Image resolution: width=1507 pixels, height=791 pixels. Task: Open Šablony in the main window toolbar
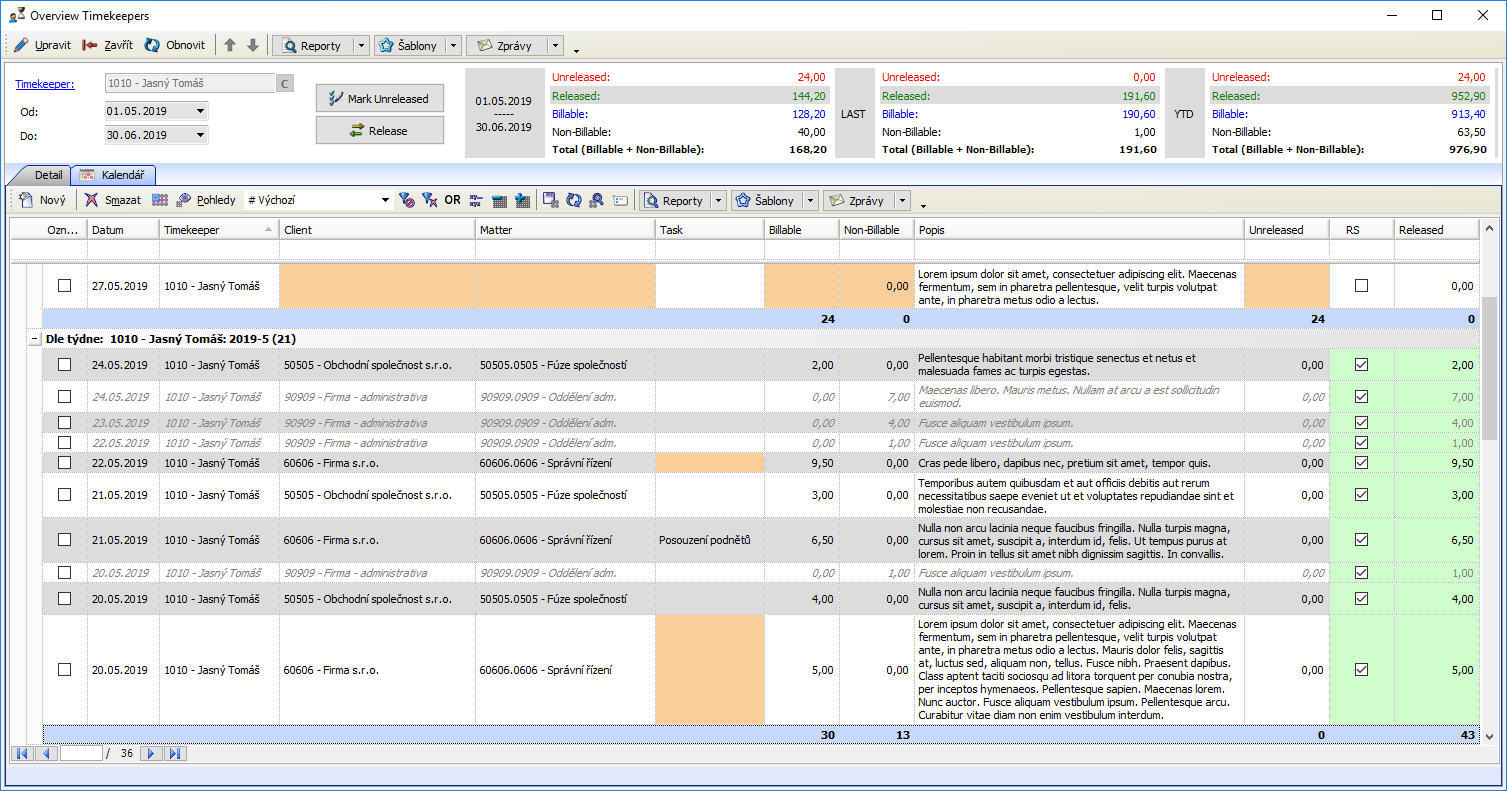coord(409,46)
